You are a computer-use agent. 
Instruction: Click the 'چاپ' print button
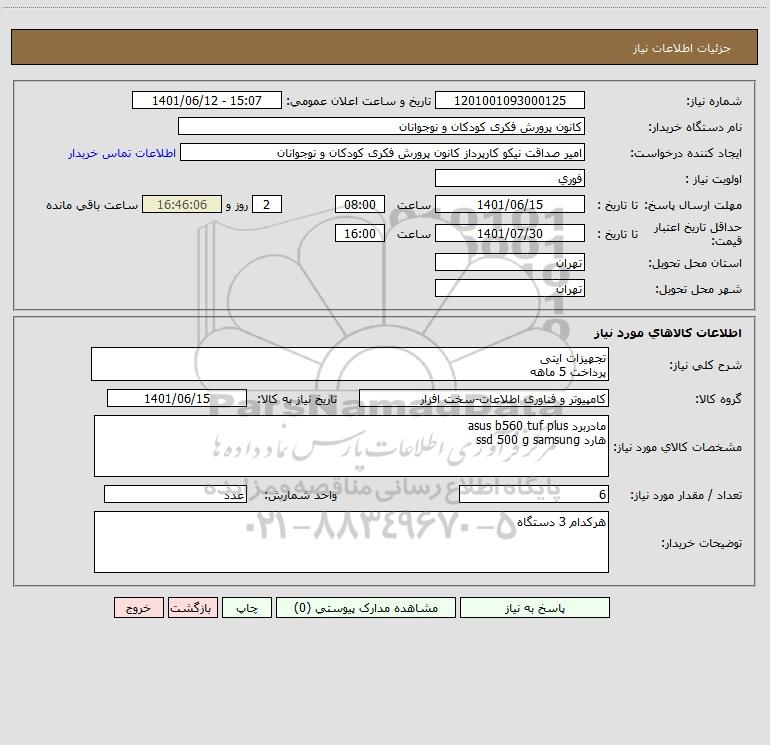click(247, 607)
